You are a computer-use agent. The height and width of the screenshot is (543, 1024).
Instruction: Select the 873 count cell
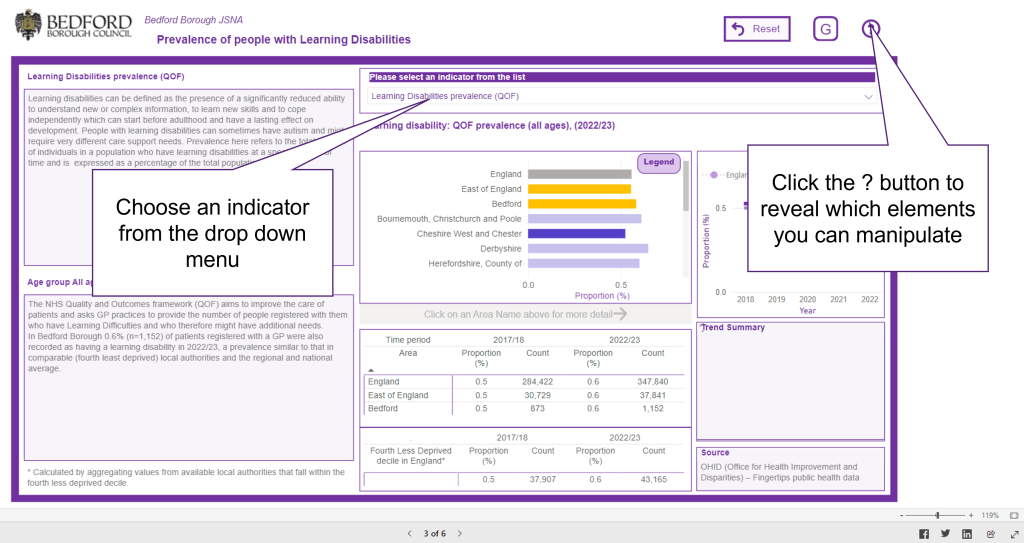(x=537, y=408)
